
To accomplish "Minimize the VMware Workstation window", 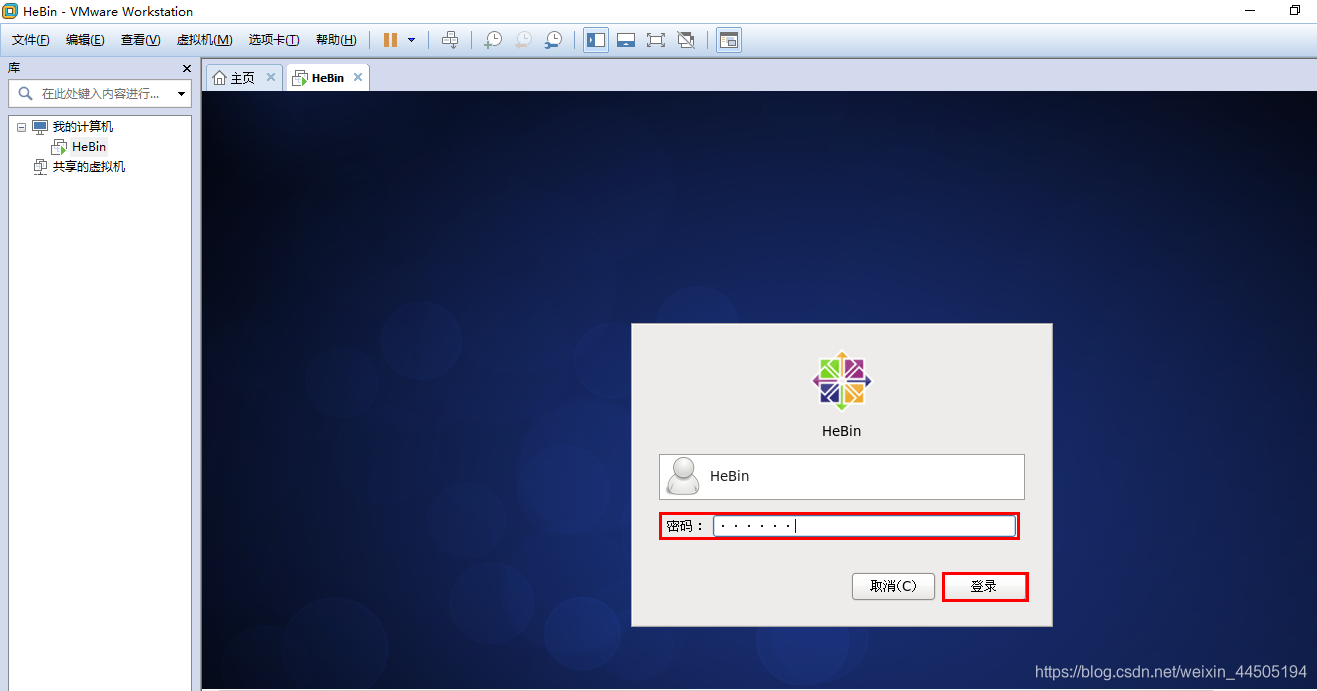I will (1249, 11).
